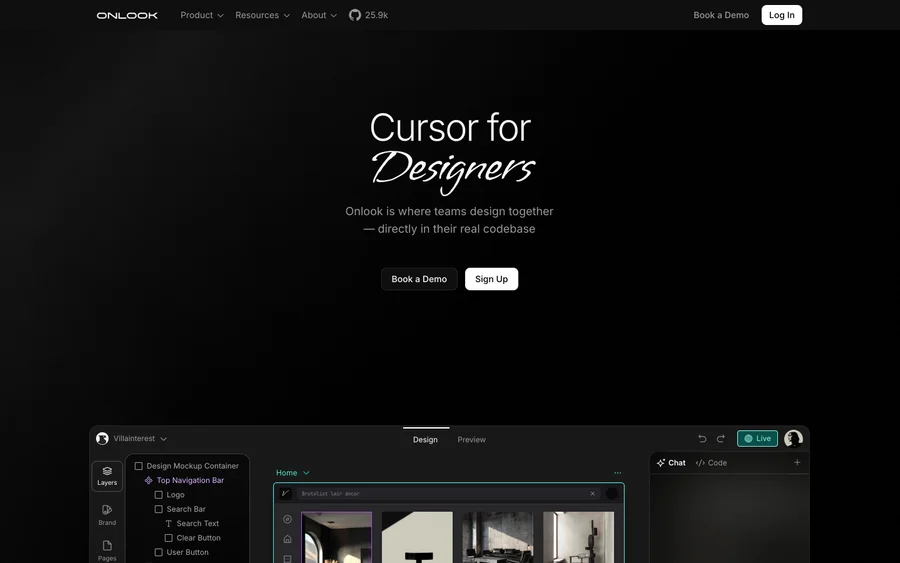This screenshot has width=900, height=563.
Task: Click the plus icon in the chat panel
Action: click(x=797, y=463)
